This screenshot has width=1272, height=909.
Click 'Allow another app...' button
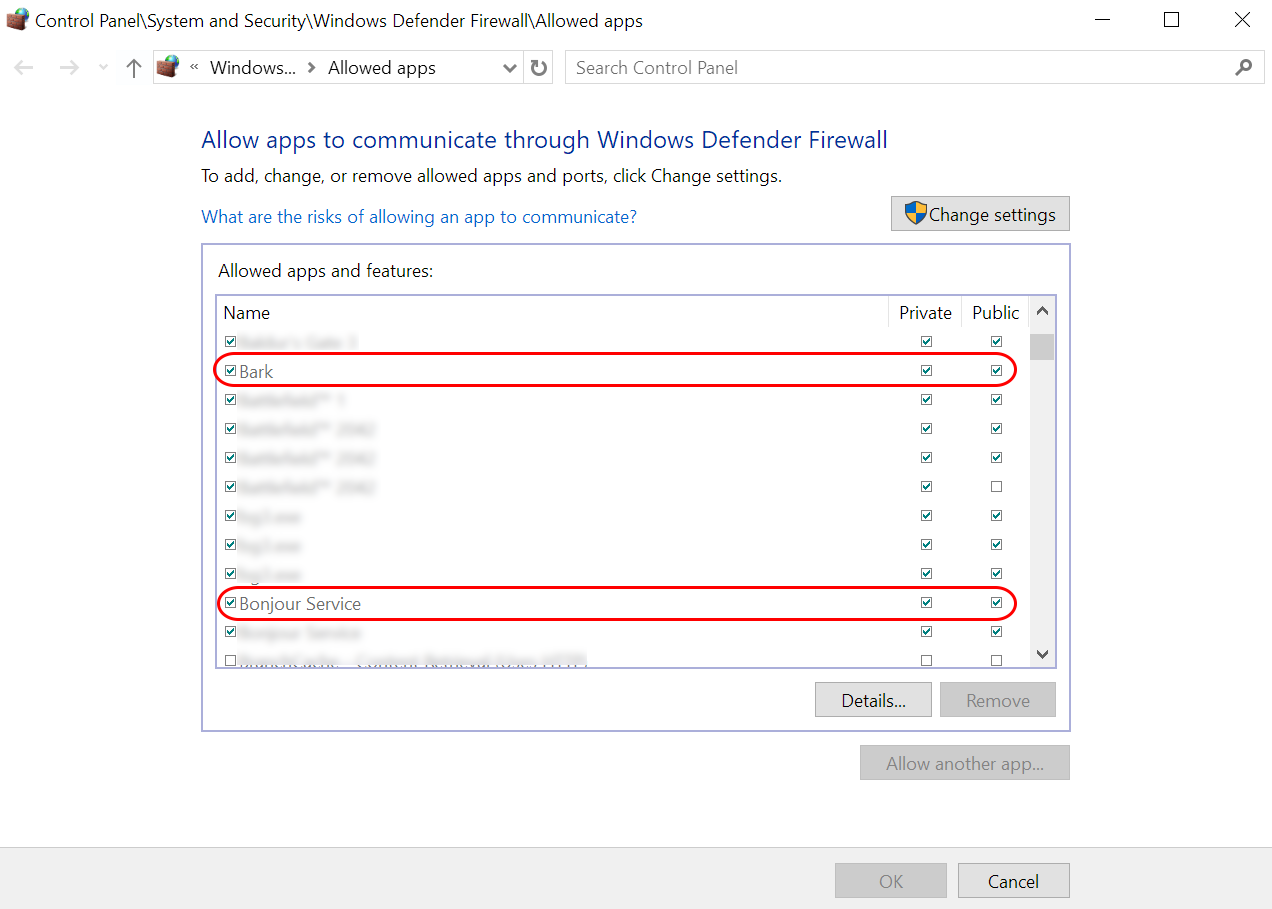pos(965,763)
